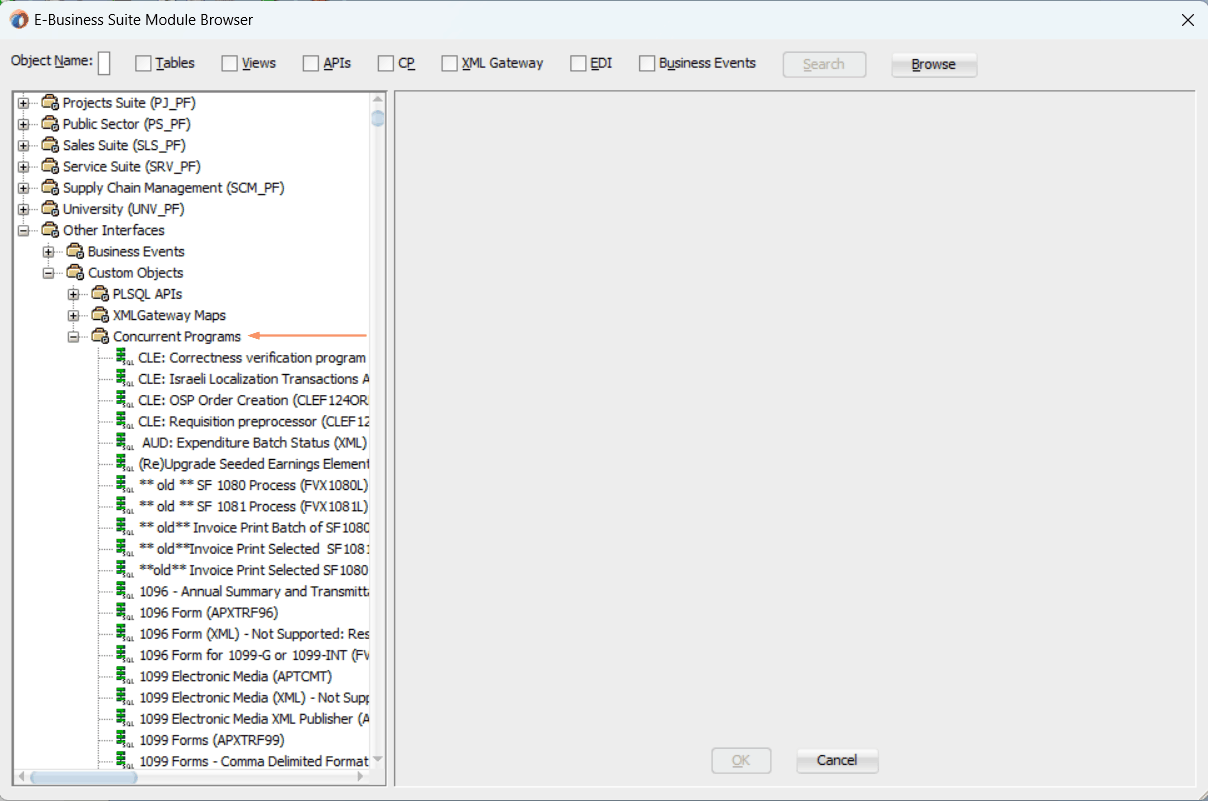This screenshot has width=1208, height=801.
Task: Check the CP checkbox
Action: click(x=386, y=63)
